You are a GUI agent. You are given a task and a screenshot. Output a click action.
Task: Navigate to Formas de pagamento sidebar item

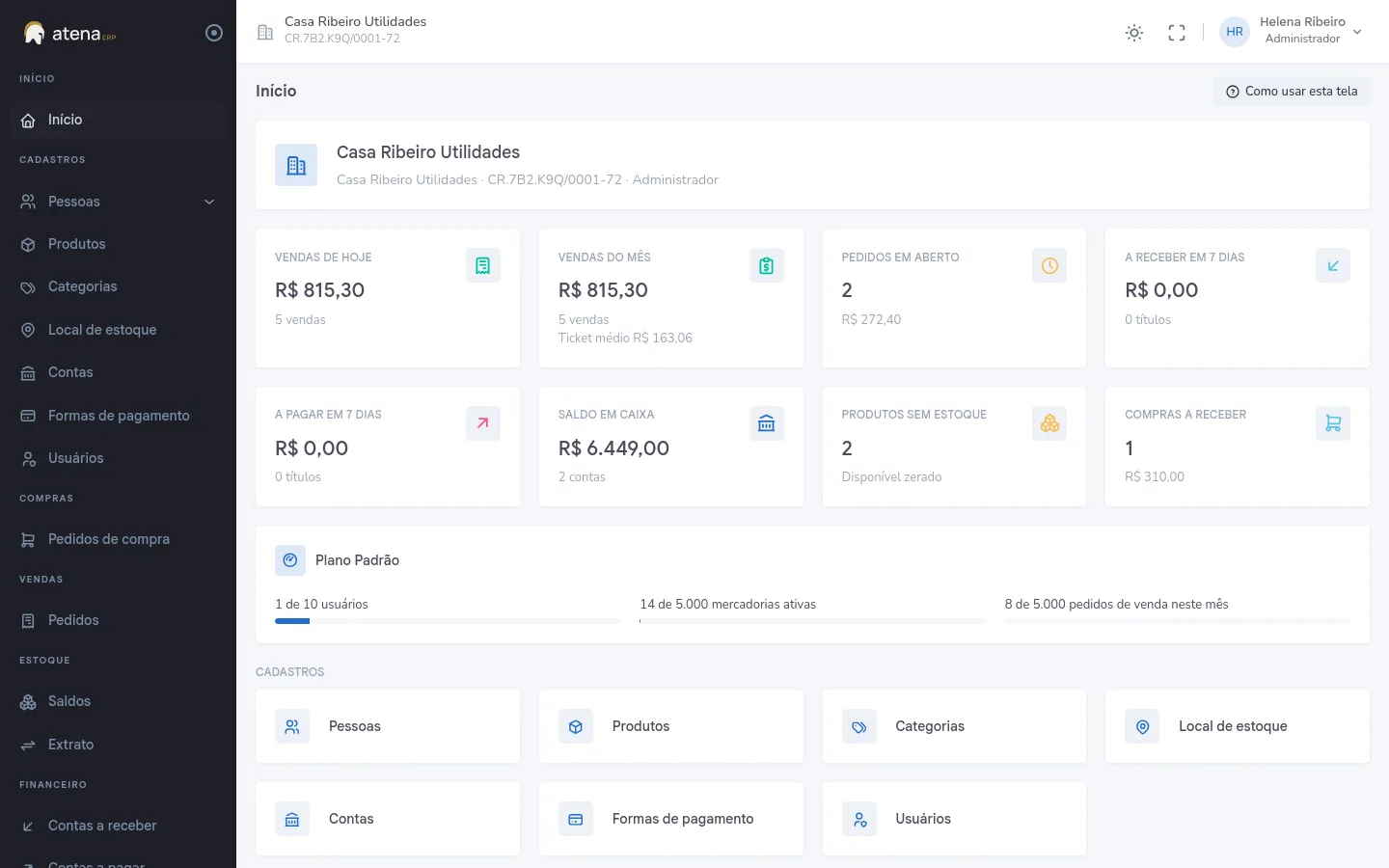coord(118,416)
